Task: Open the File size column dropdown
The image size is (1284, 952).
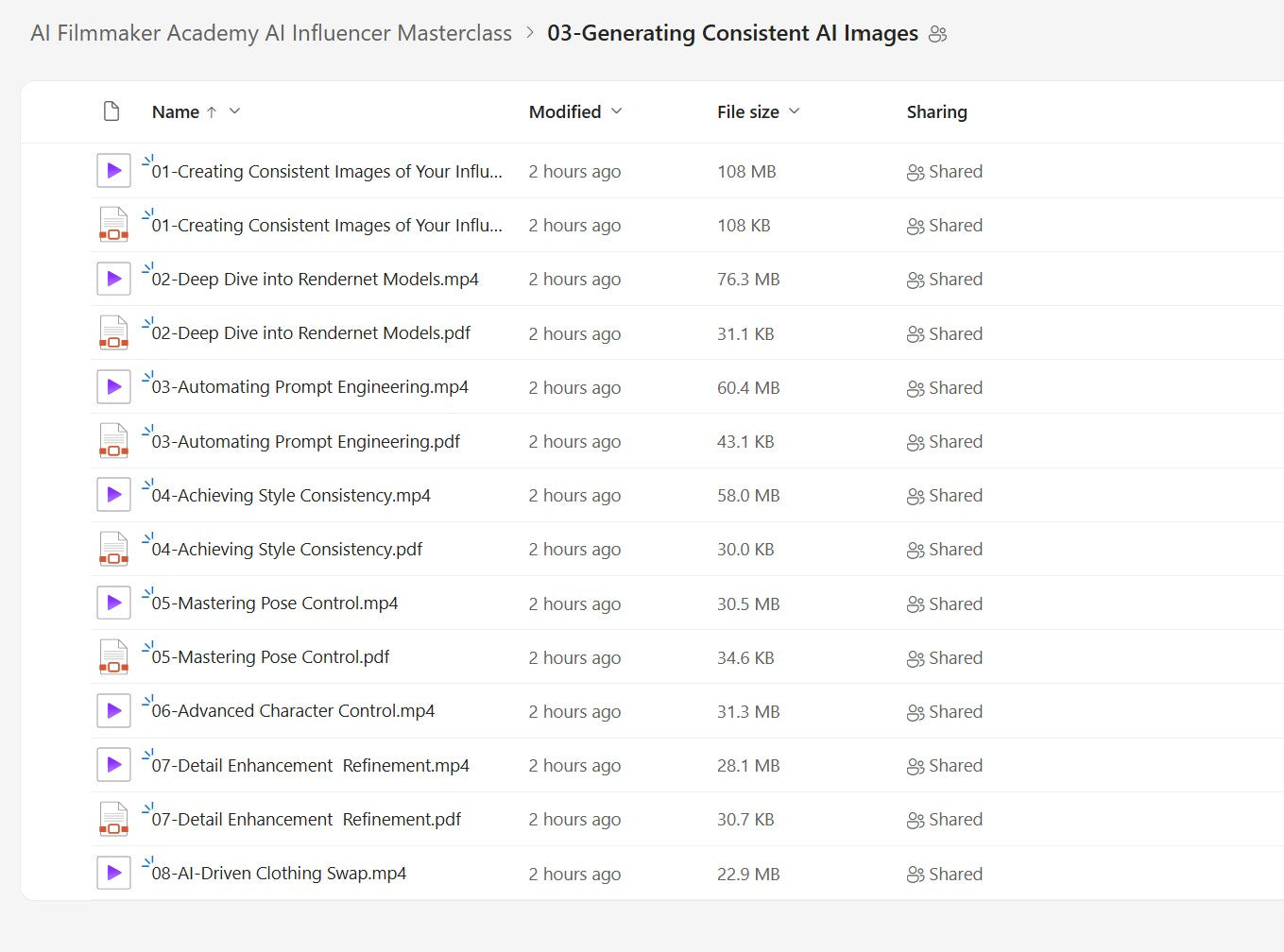Action: (x=795, y=111)
